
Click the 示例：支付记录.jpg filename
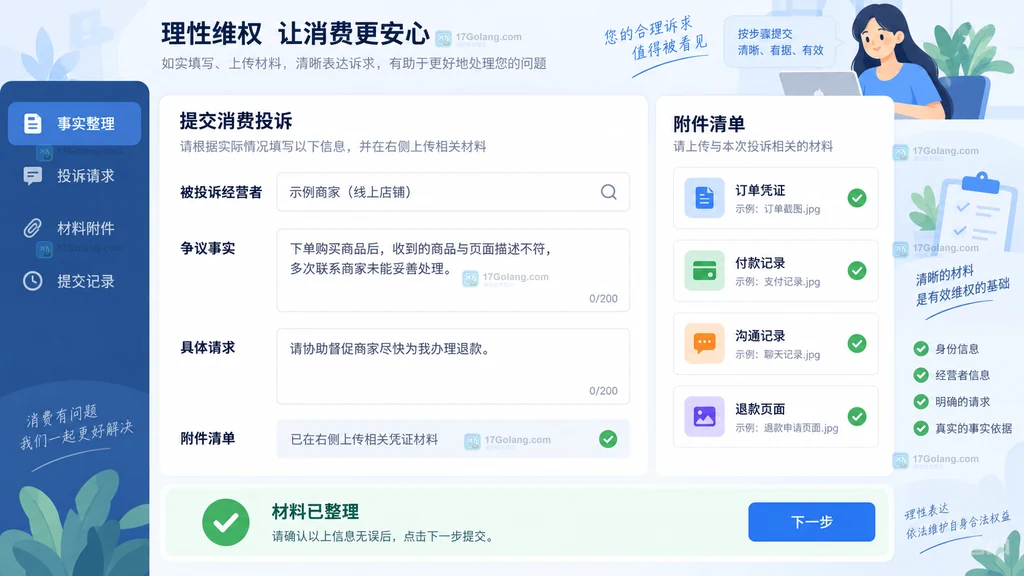[778, 282]
